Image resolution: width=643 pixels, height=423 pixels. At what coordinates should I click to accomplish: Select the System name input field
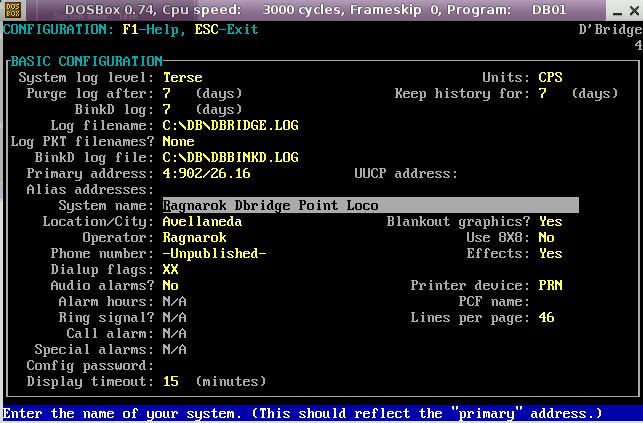click(370, 205)
